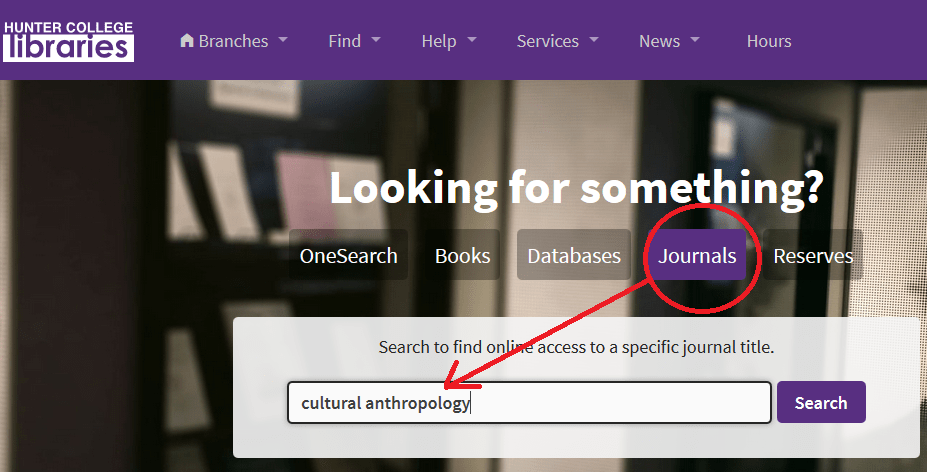Expand the Help dropdown caret
Image resolution: width=927 pixels, height=472 pixels.
point(472,40)
